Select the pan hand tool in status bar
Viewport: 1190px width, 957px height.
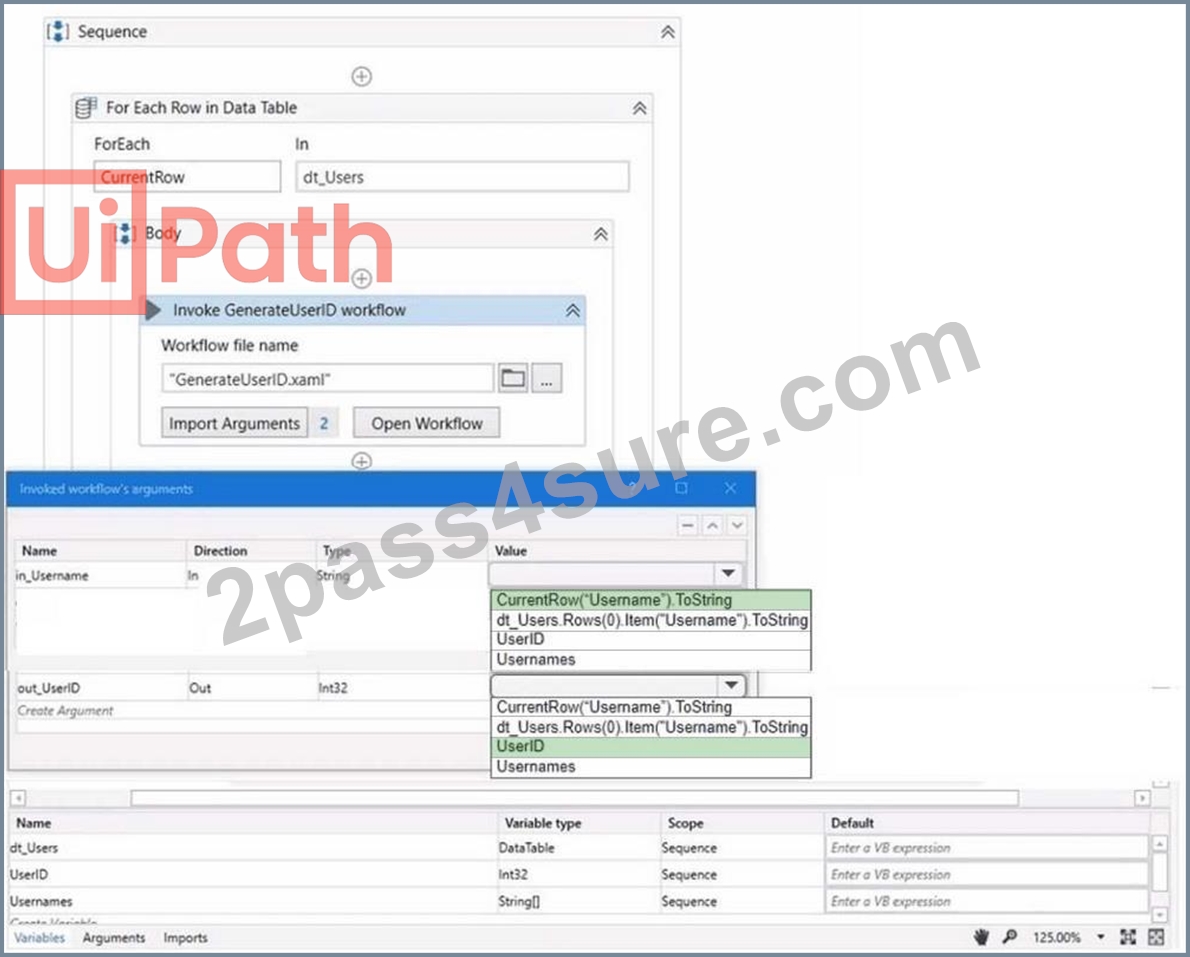[981, 937]
